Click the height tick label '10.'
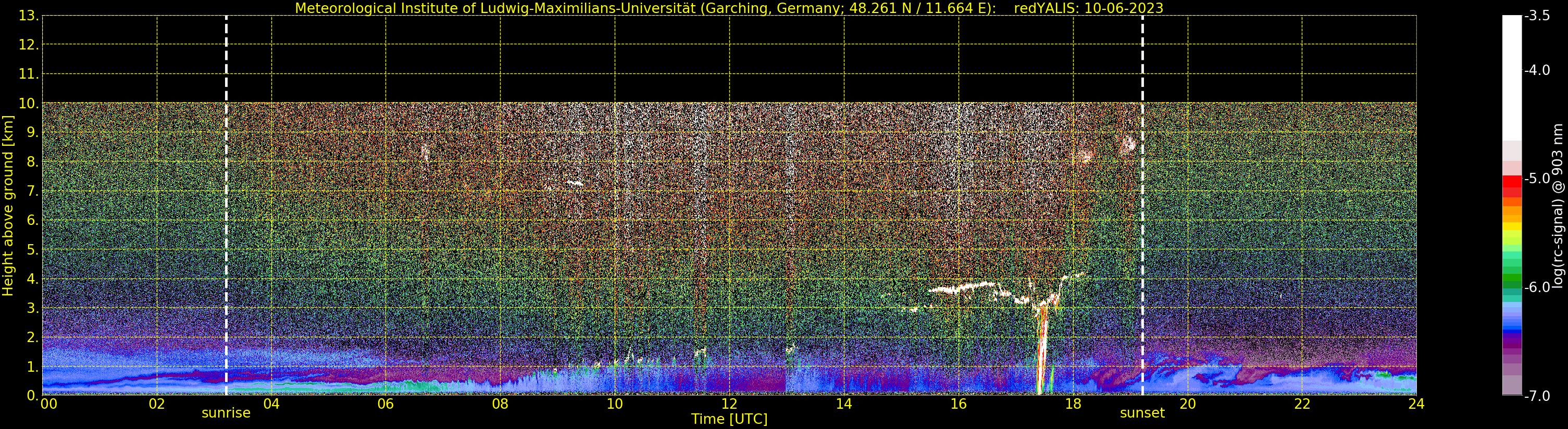This screenshot has width=1568, height=429. [29, 104]
